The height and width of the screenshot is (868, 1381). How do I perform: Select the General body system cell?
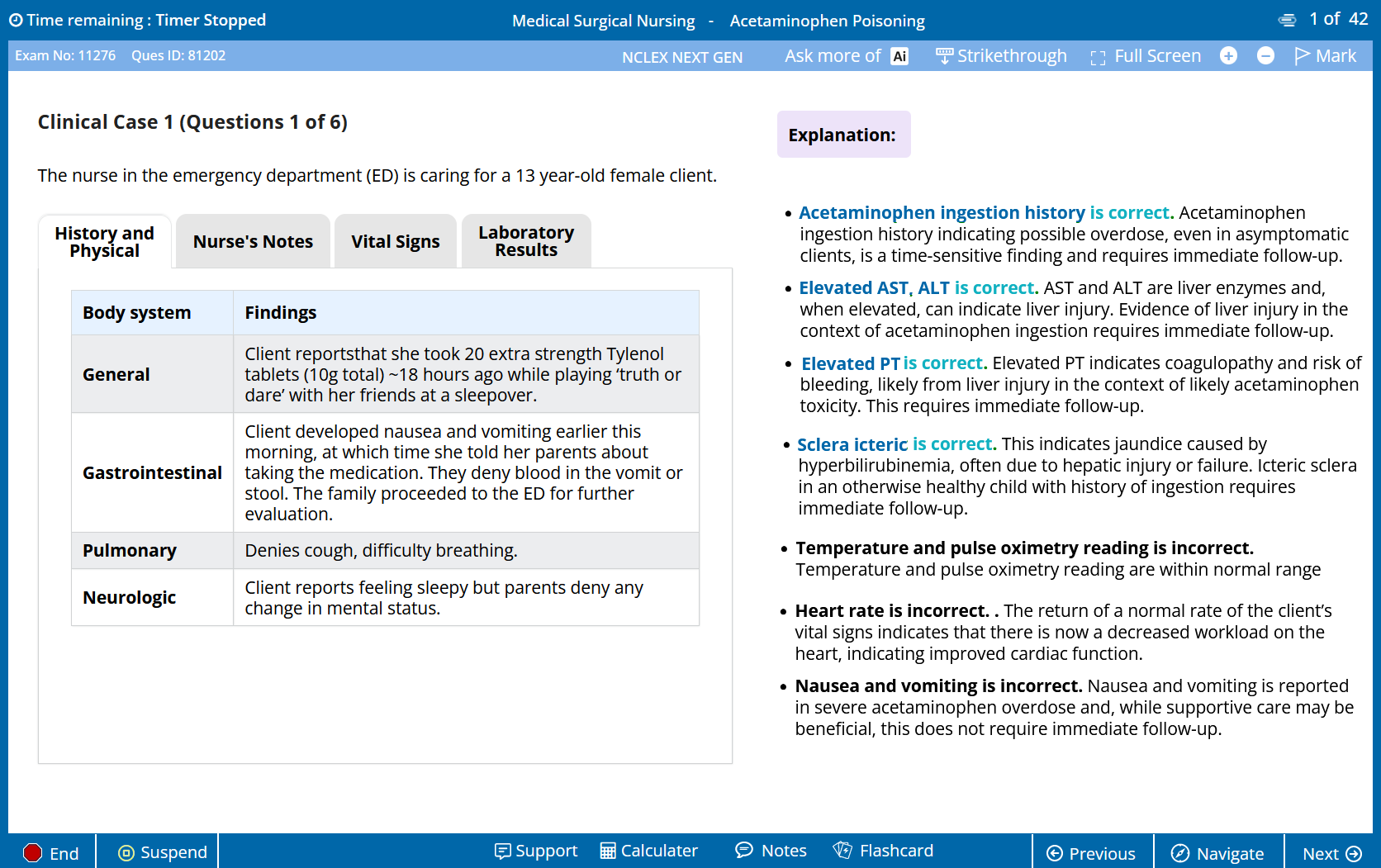coord(152,374)
